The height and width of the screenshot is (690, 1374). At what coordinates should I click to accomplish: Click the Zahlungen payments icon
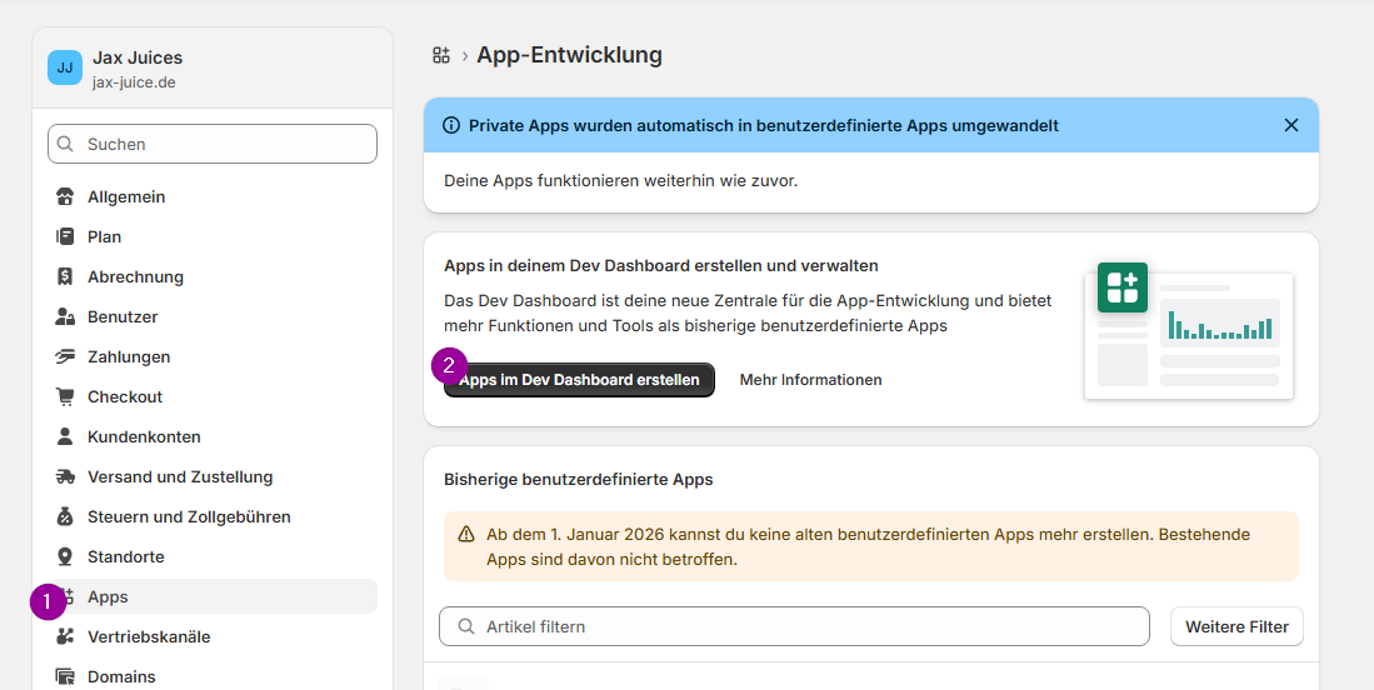tap(65, 357)
